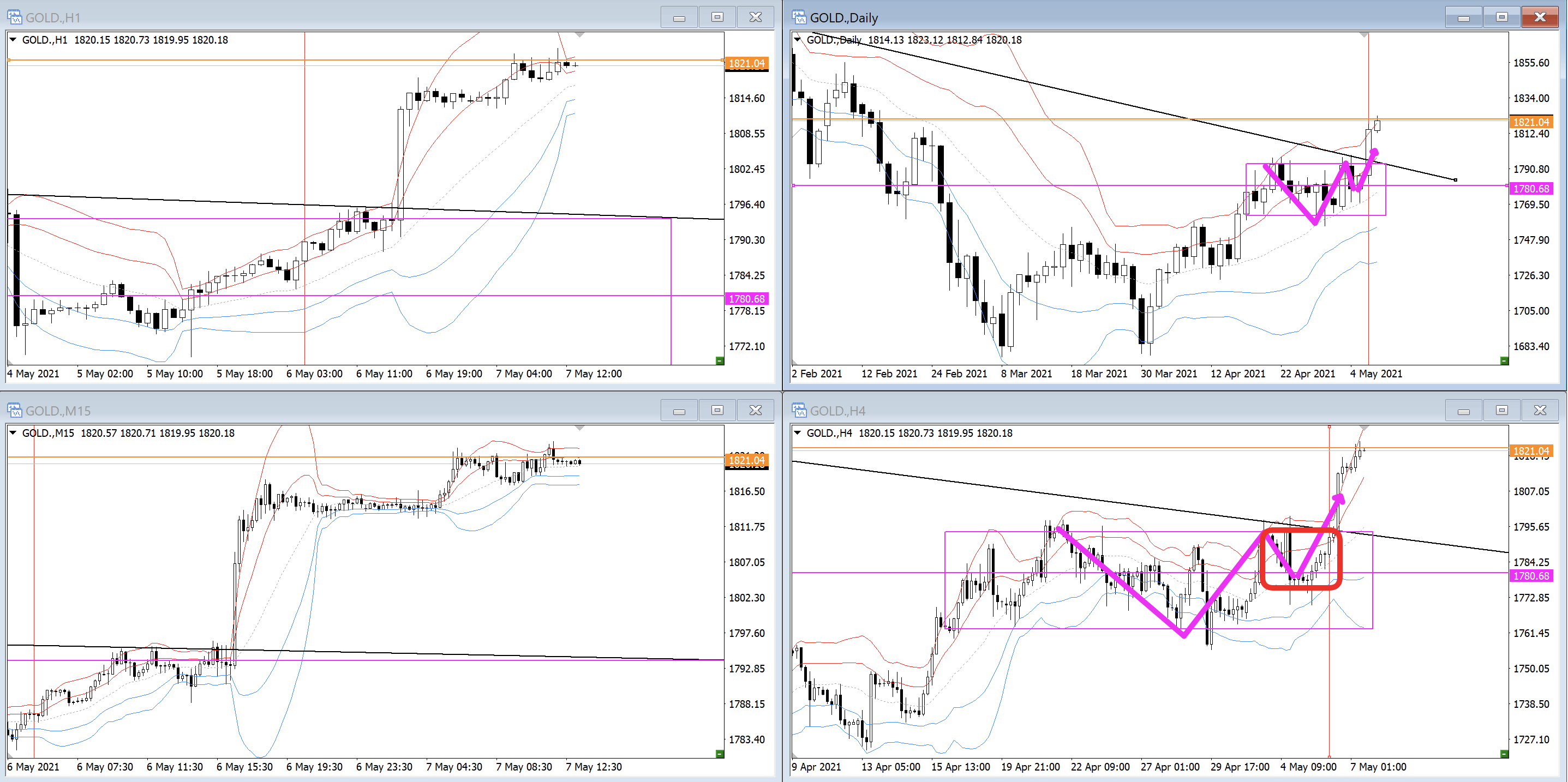Image resolution: width=1568 pixels, height=782 pixels.
Task: Click the GOLD H4 chart window icon
Action: click(799, 410)
